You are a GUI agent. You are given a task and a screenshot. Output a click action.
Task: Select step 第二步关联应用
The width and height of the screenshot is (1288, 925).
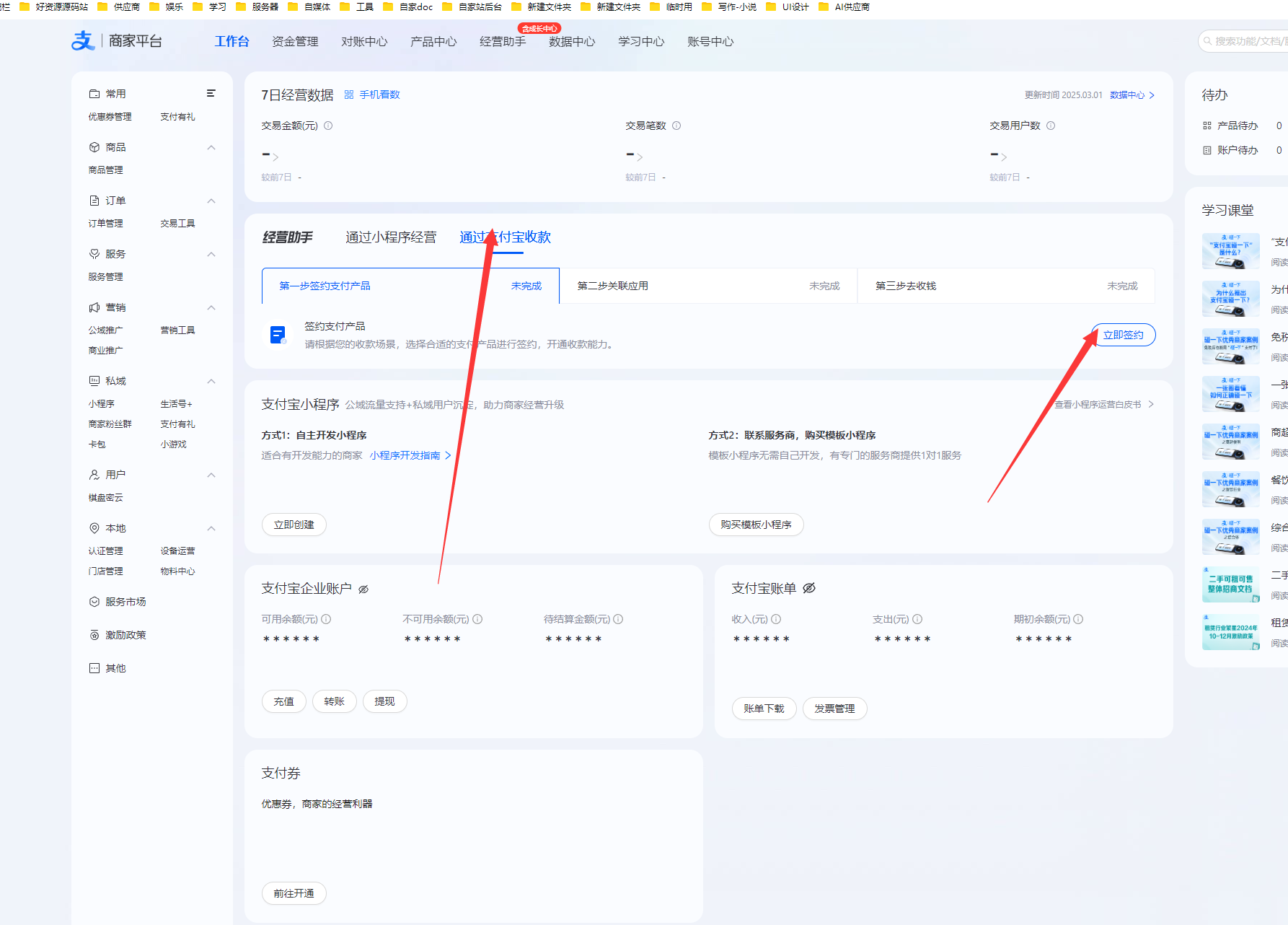(708, 286)
